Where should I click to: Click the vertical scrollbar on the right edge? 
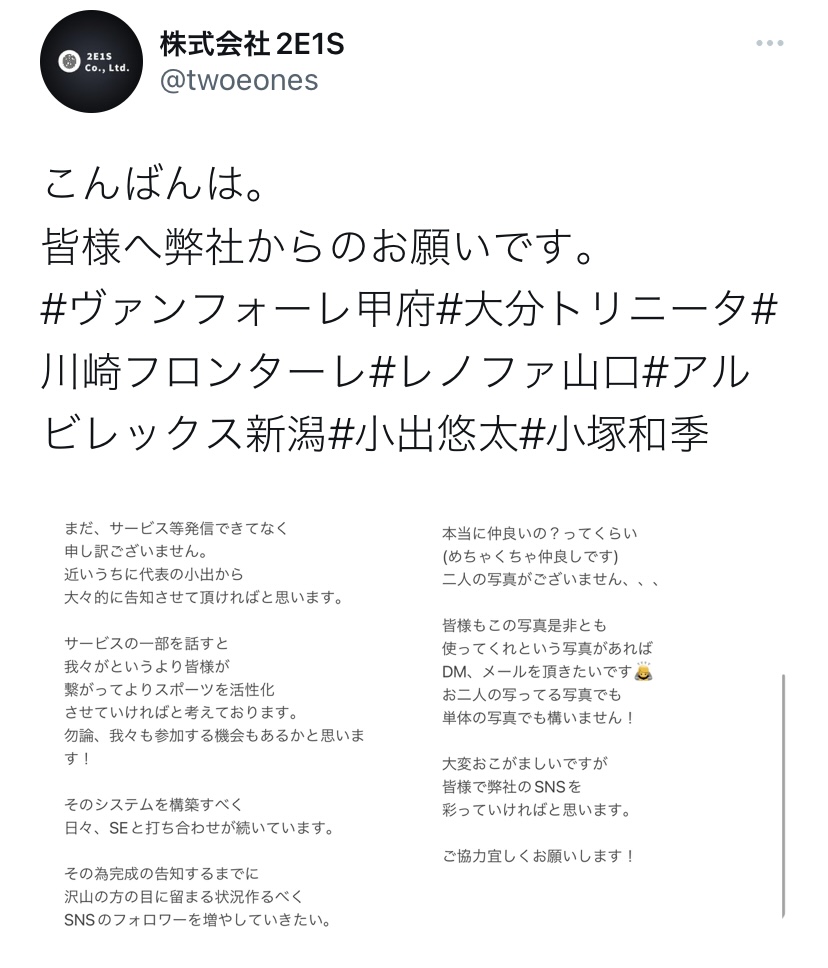click(784, 795)
